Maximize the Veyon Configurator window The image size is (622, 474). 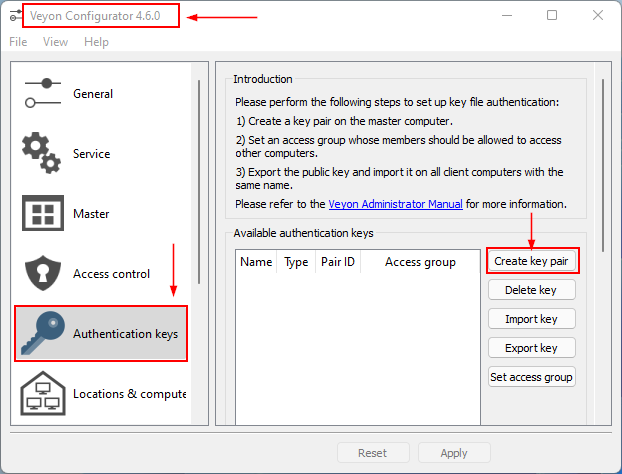pyautogui.click(x=552, y=15)
